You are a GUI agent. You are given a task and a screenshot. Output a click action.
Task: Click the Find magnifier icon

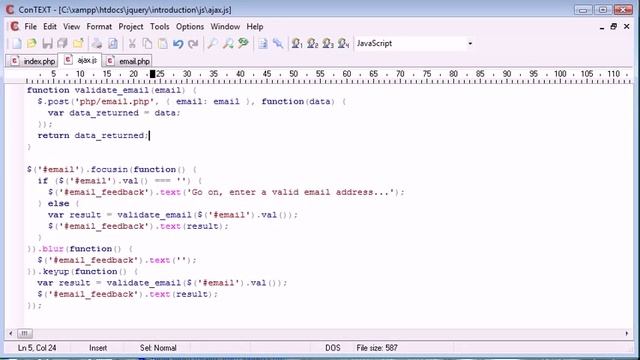click(x=212, y=43)
